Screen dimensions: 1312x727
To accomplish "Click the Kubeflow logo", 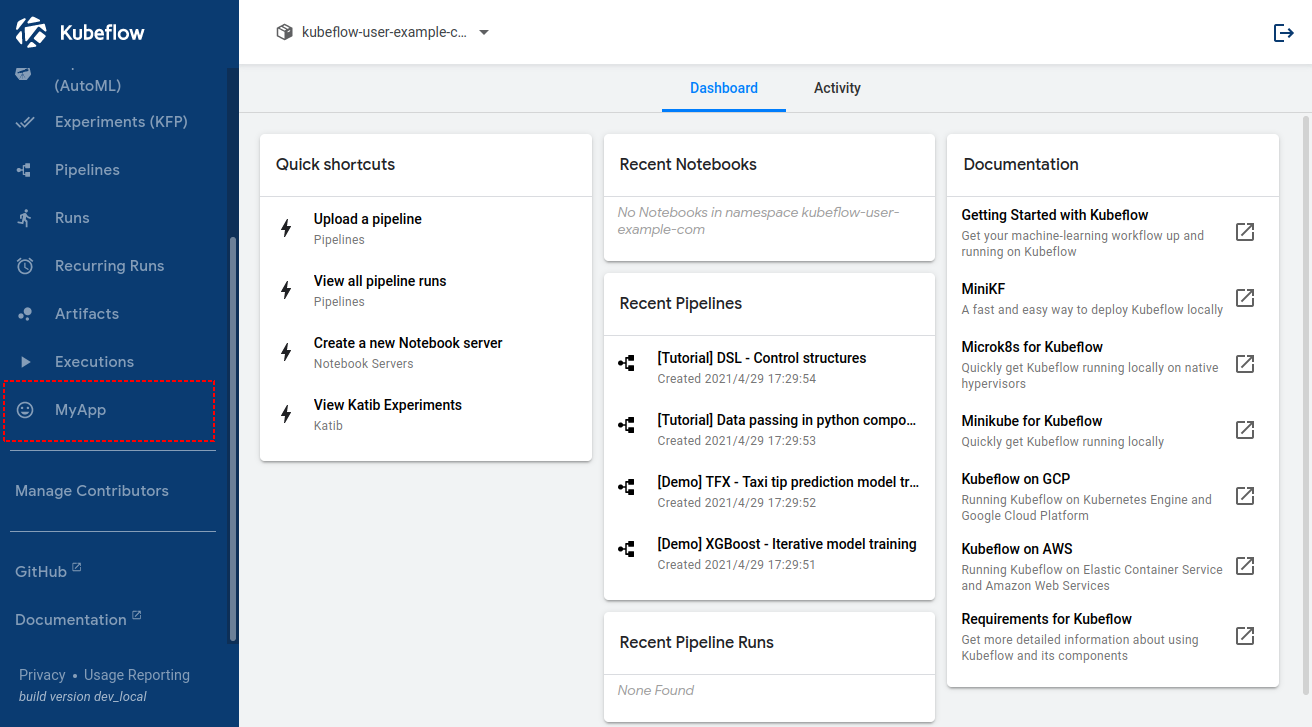I will pyautogui.click(x=30, y=31).
